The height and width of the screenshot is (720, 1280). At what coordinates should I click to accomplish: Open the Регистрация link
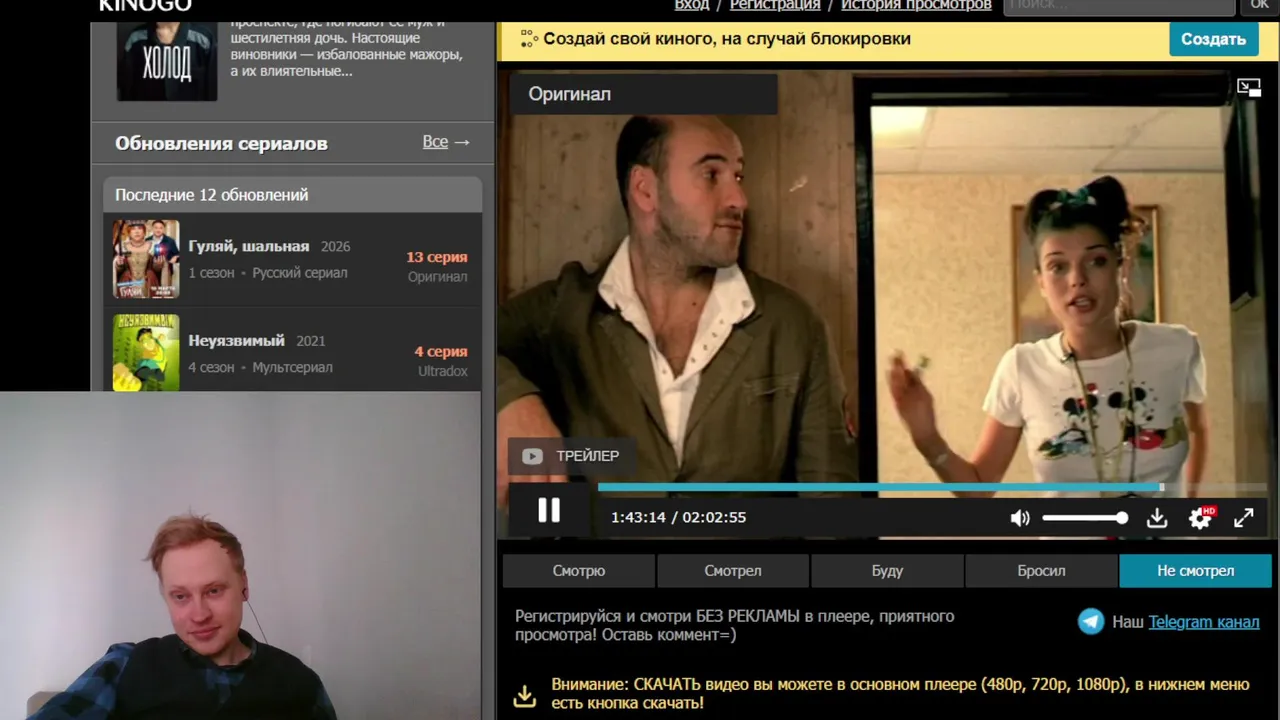(775, 5)
